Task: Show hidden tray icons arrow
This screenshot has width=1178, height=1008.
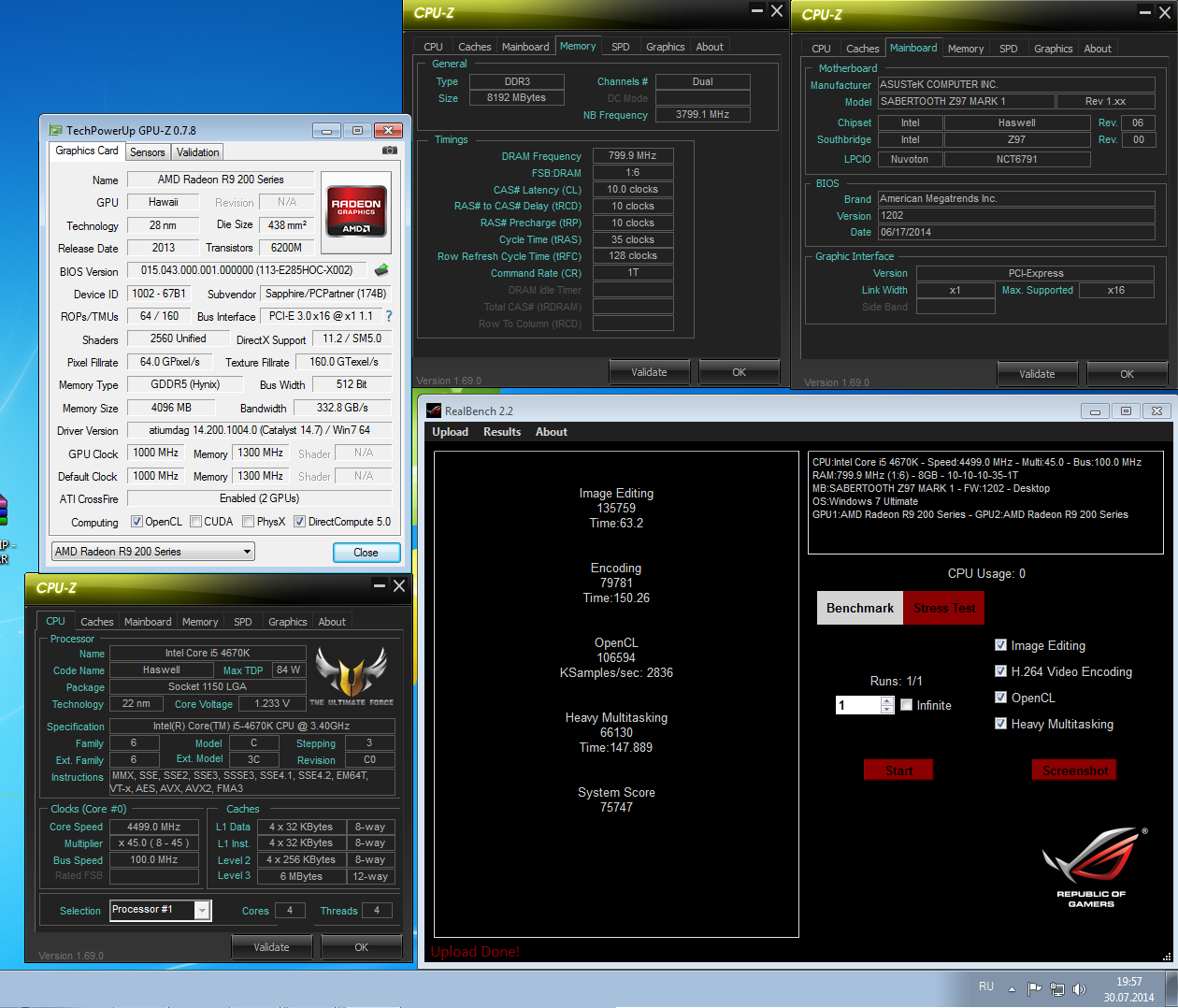Action: point(1012,988)
